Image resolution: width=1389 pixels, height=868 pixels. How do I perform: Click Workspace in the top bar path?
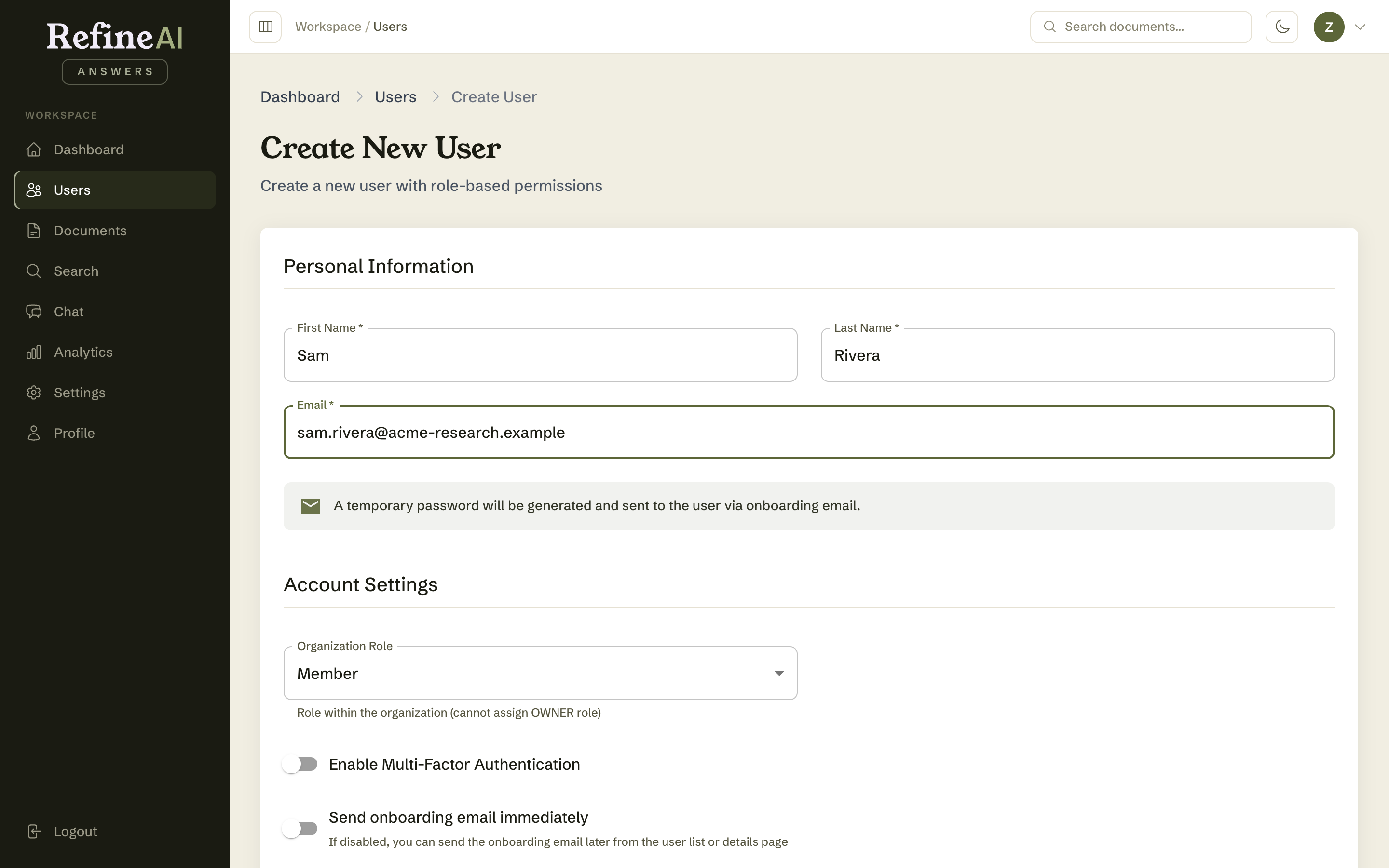[328, 27]
